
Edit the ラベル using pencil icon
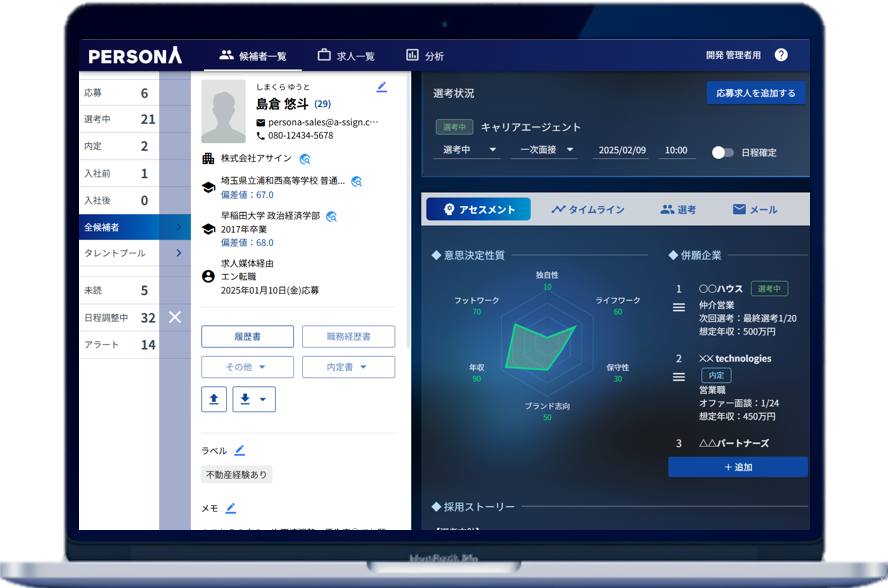[239, 450]
